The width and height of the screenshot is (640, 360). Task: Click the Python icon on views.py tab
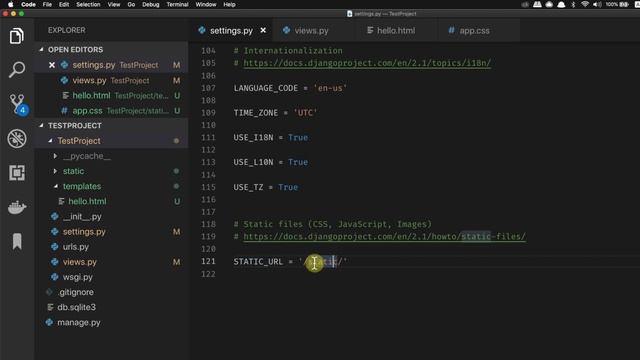pyautogui.click(x=286, y=30)
